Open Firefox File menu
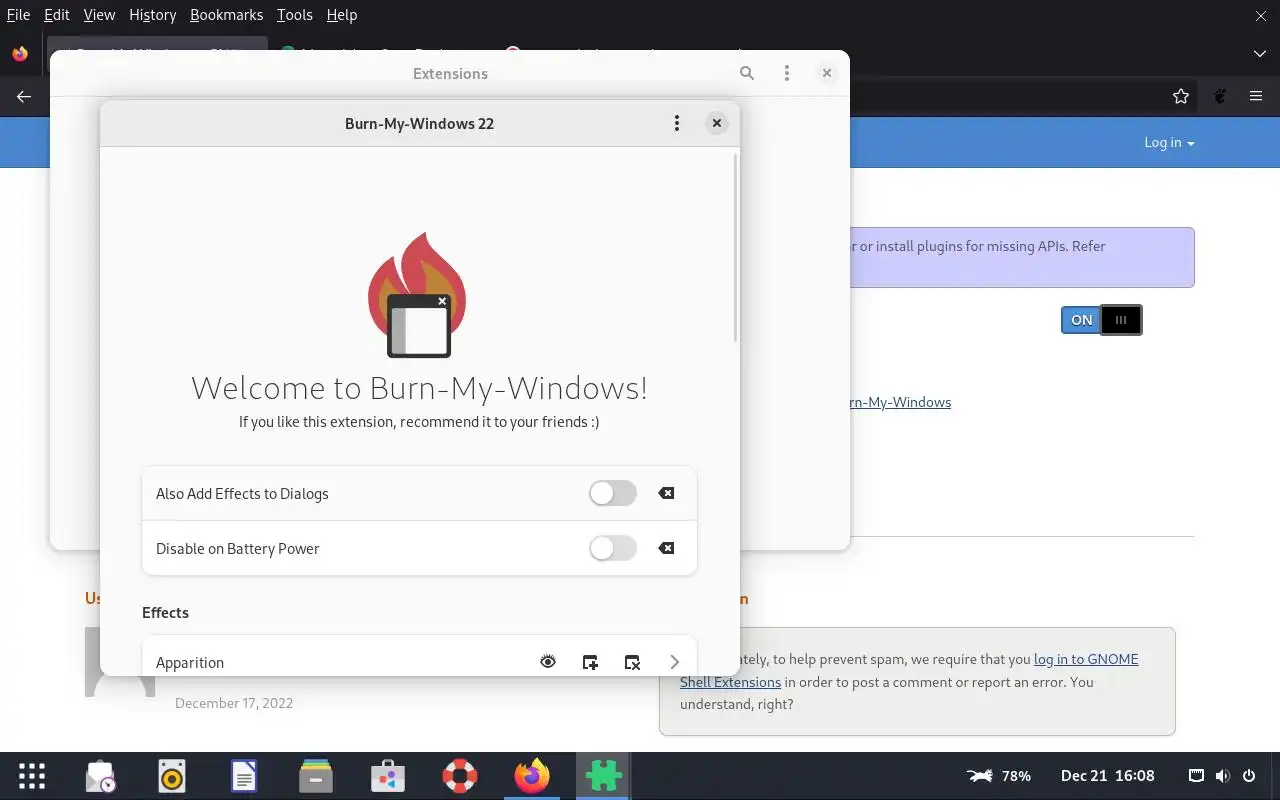Screen dimensions: 1280x800 [18, 15]
